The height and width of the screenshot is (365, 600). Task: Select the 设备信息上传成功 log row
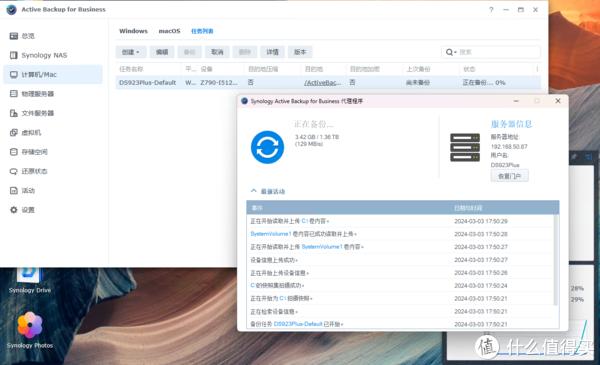click(x=400, y=260)
